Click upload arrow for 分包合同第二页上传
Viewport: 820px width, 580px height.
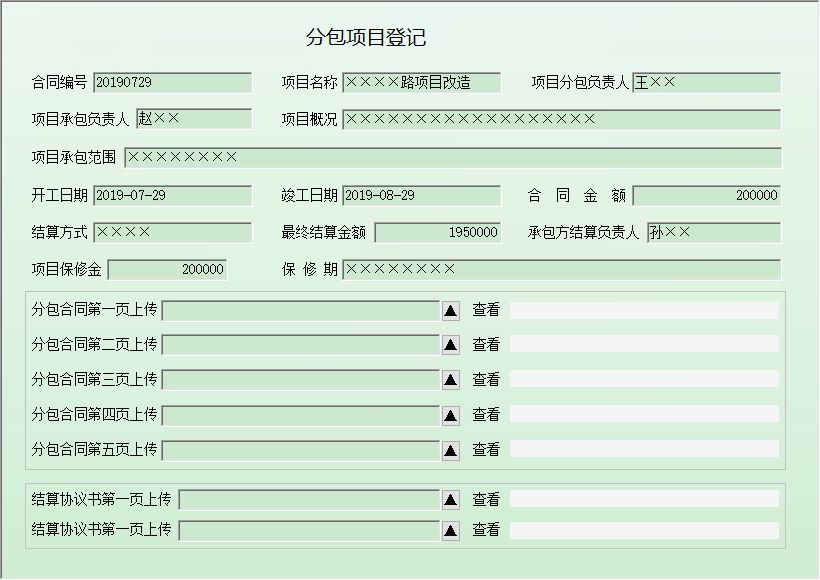coord(450,345)
